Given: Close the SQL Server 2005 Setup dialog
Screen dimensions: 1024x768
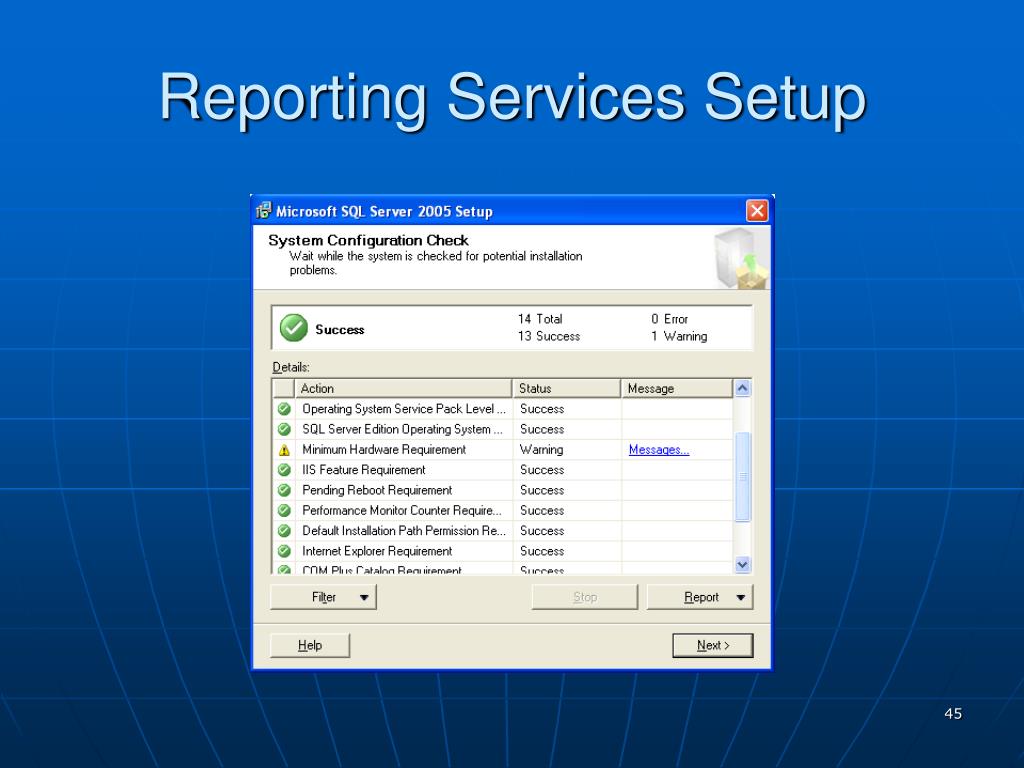Looking at the screenshot, I should tap(757, 211).
